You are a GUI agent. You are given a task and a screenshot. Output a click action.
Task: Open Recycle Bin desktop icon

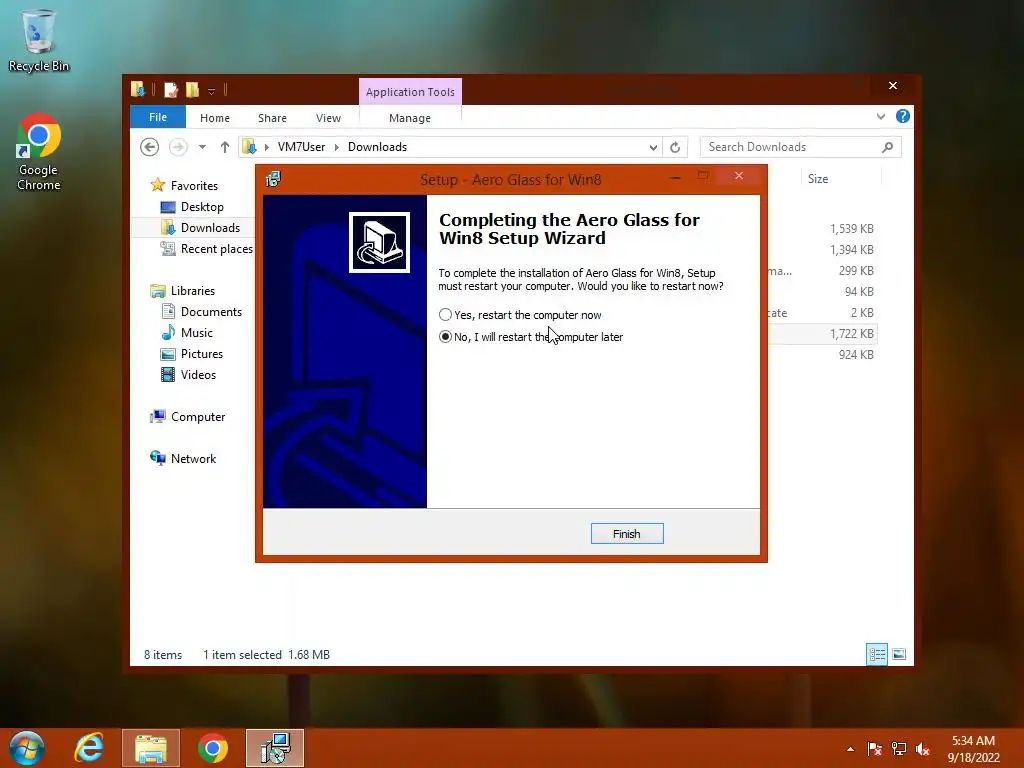(x=39, y=40)
